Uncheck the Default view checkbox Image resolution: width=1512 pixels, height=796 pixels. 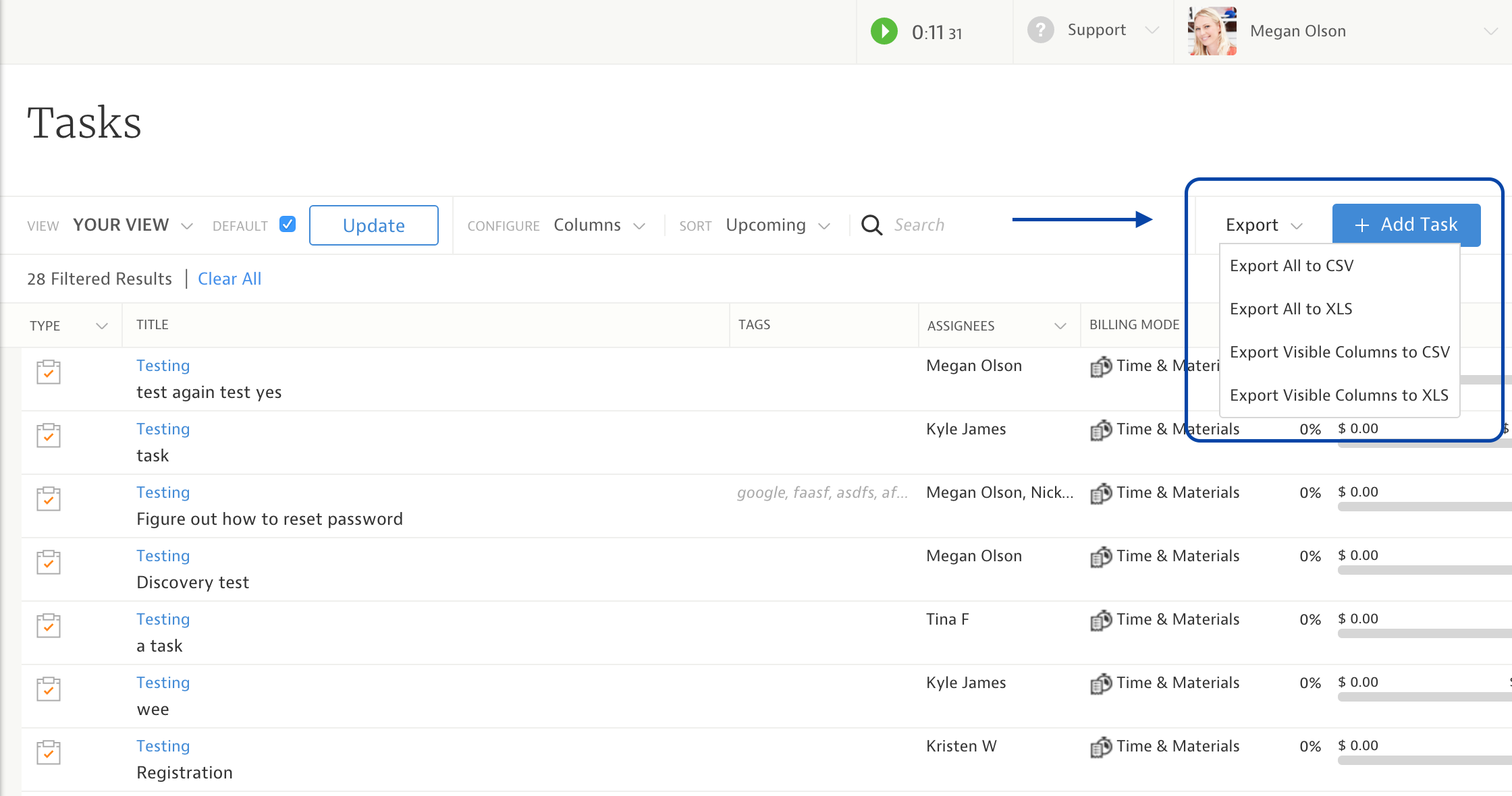tap(288, 225)
